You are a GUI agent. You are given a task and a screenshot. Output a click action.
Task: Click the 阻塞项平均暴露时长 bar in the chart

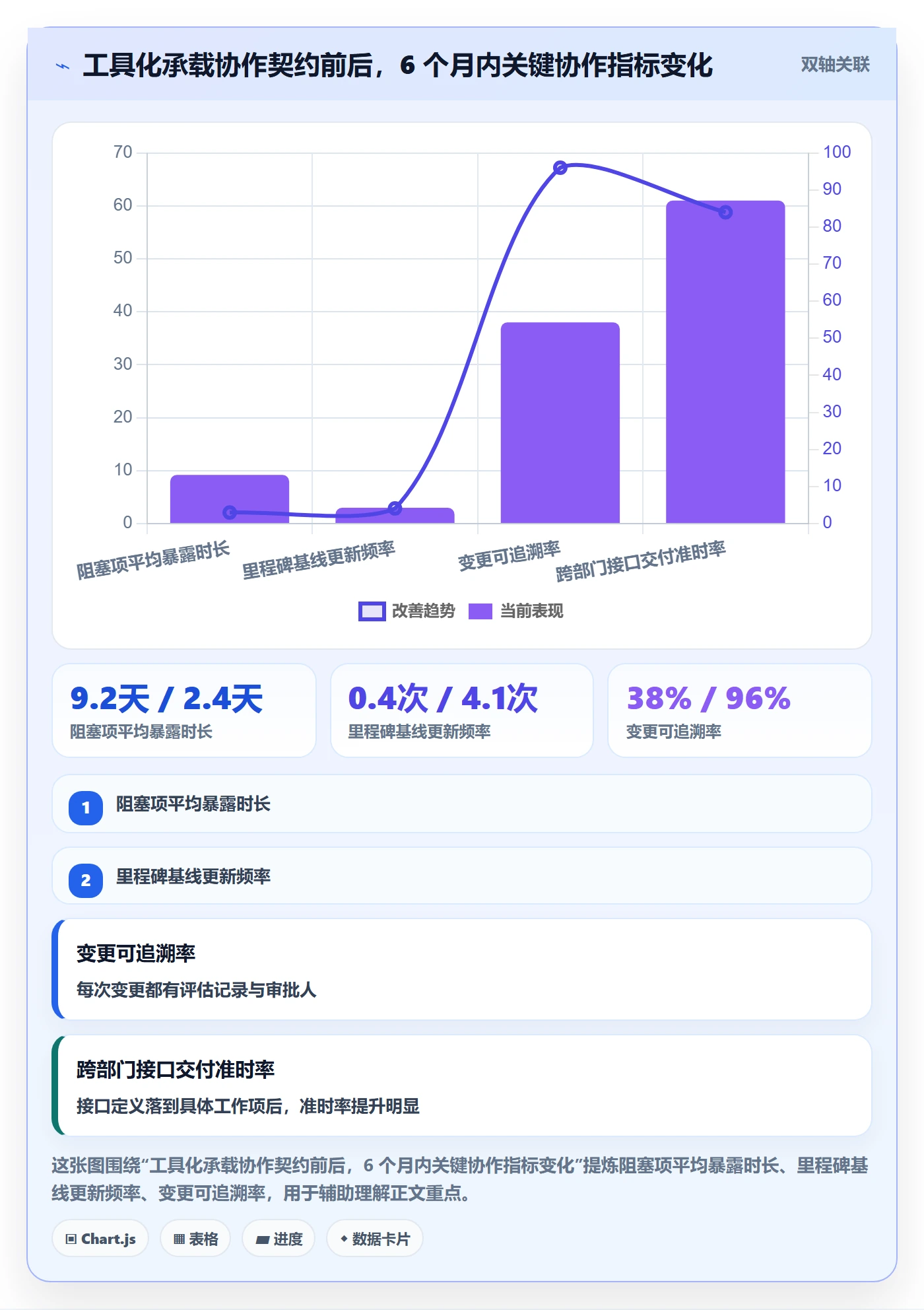[x=230, y=499]
